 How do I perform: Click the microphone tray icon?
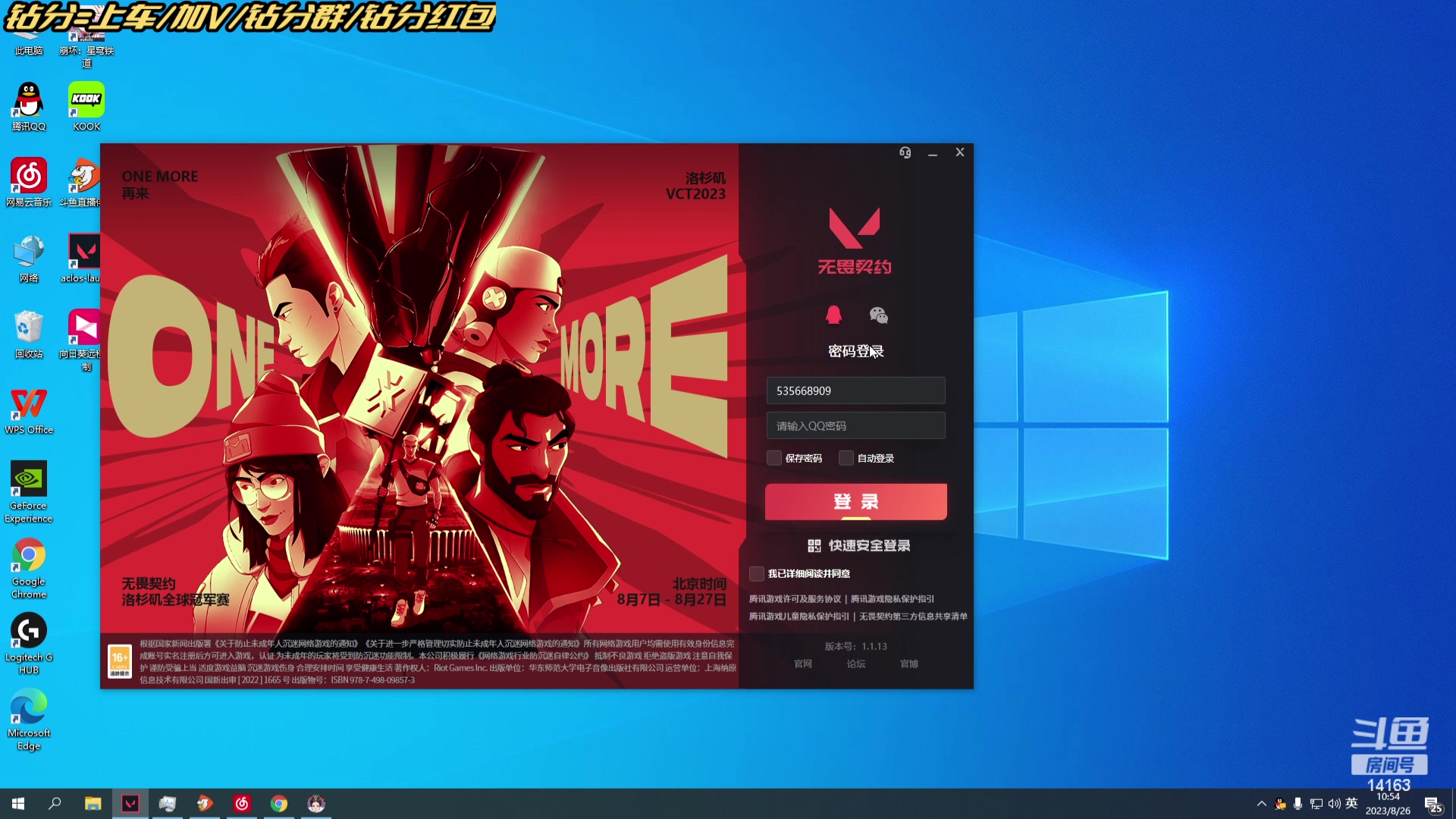(x=1298, y=804)
